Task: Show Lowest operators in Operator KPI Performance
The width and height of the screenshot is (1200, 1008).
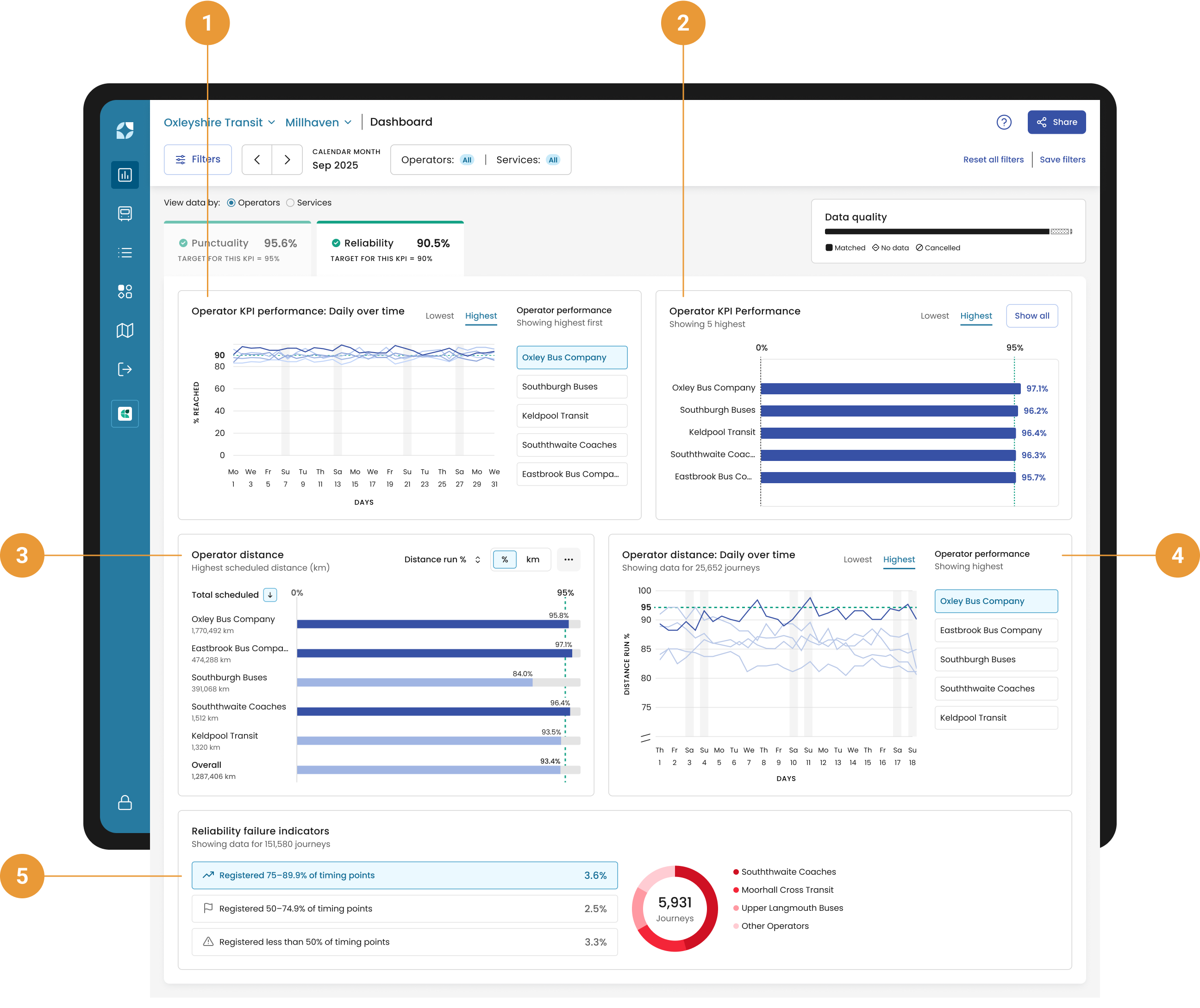Action: click(x=935, y=316)
